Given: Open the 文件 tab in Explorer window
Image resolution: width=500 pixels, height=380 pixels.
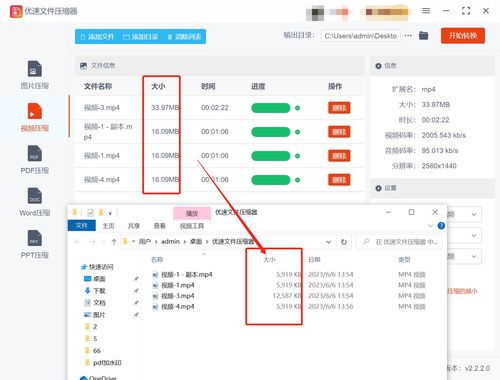Looking at the screenshot, I should tap(82, 226).
